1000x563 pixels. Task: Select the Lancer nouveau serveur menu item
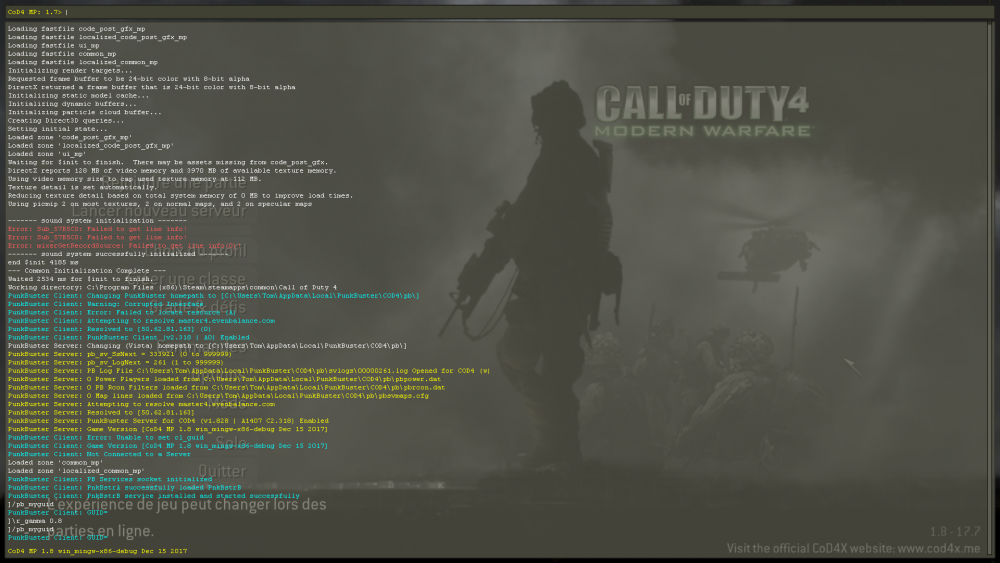pos(159,211)
